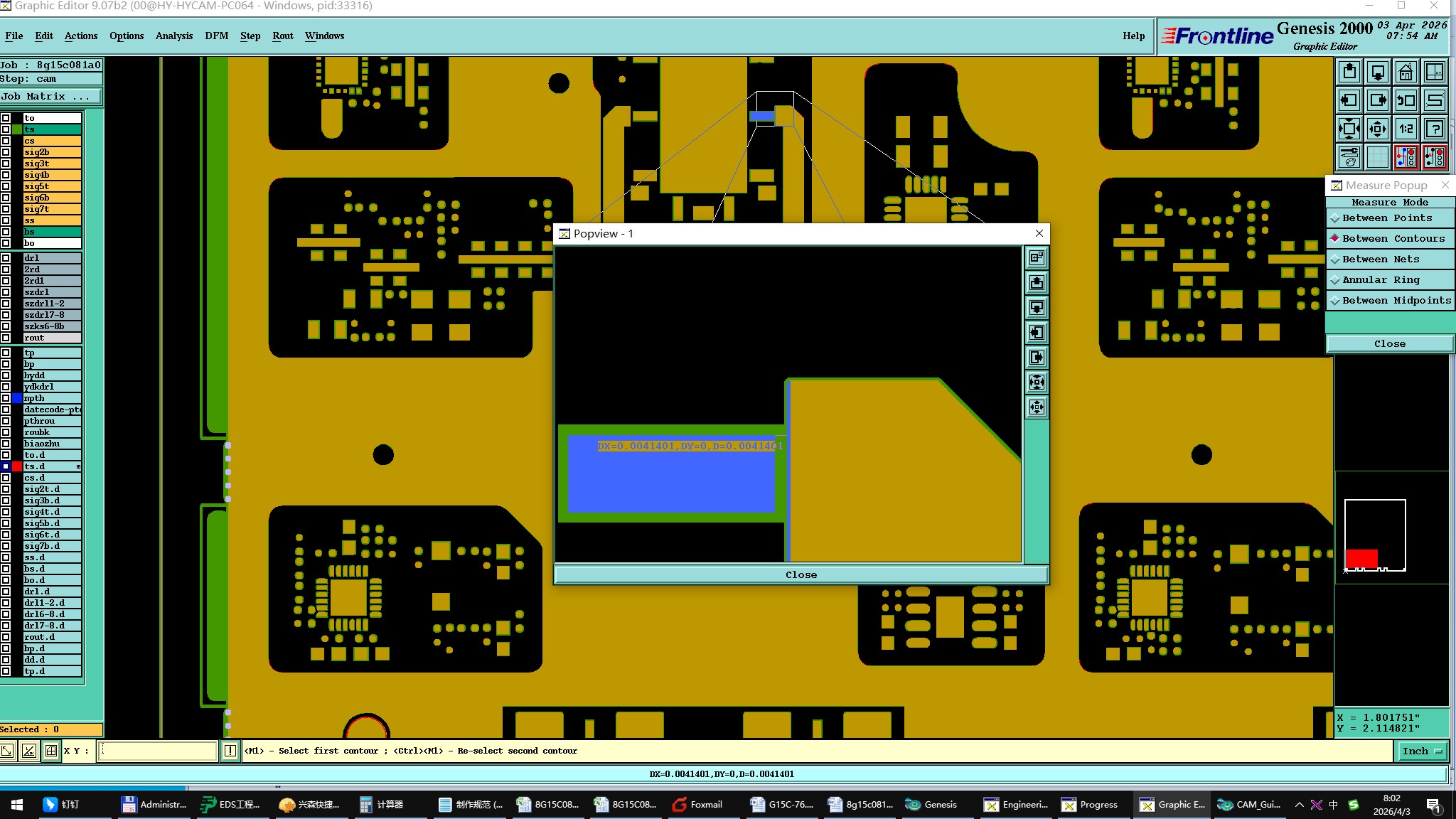Image resolution: width=1456 pixels, height=819 pixels.
Task: Click Close button in Popview window
Action: [801, 574]
